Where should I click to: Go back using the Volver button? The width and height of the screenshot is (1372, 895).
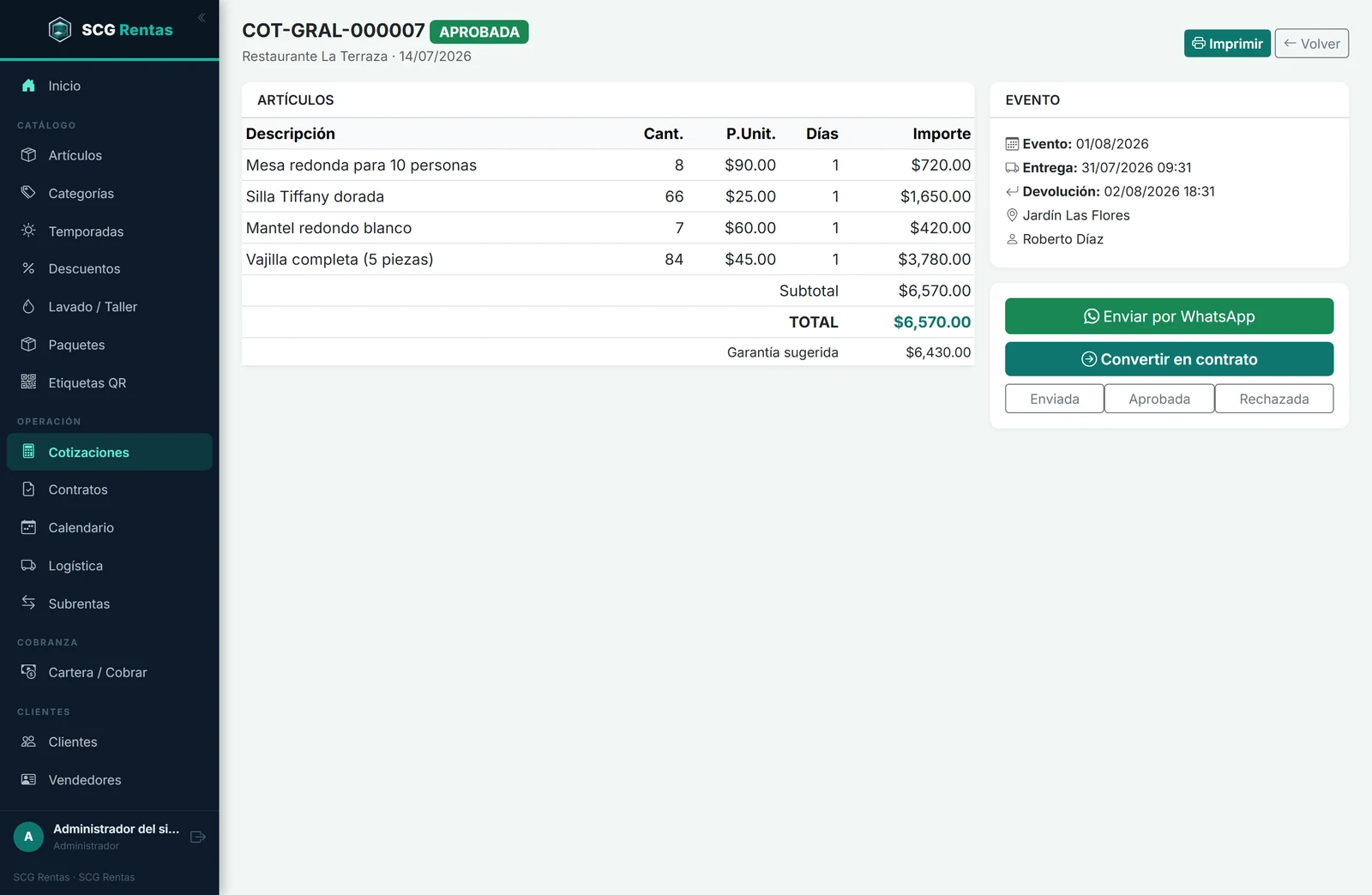(x=1311, y=44)
